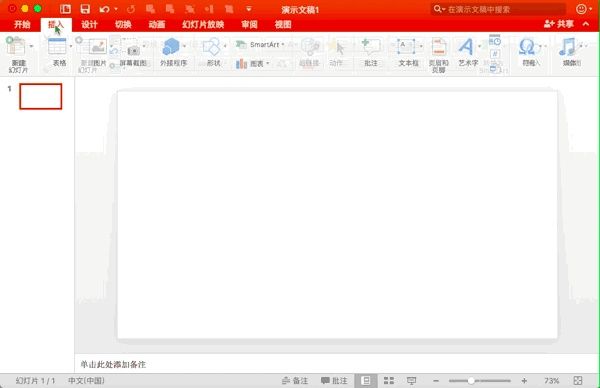Click the undo arrow icon
Screen dimensions: 600x388
[104, 9]
